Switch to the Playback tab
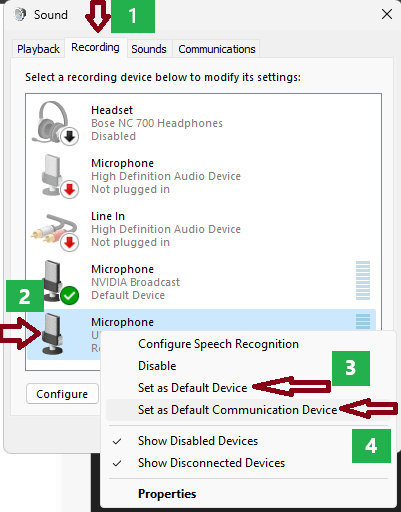401x512 pixels. (x=38, y=49)
